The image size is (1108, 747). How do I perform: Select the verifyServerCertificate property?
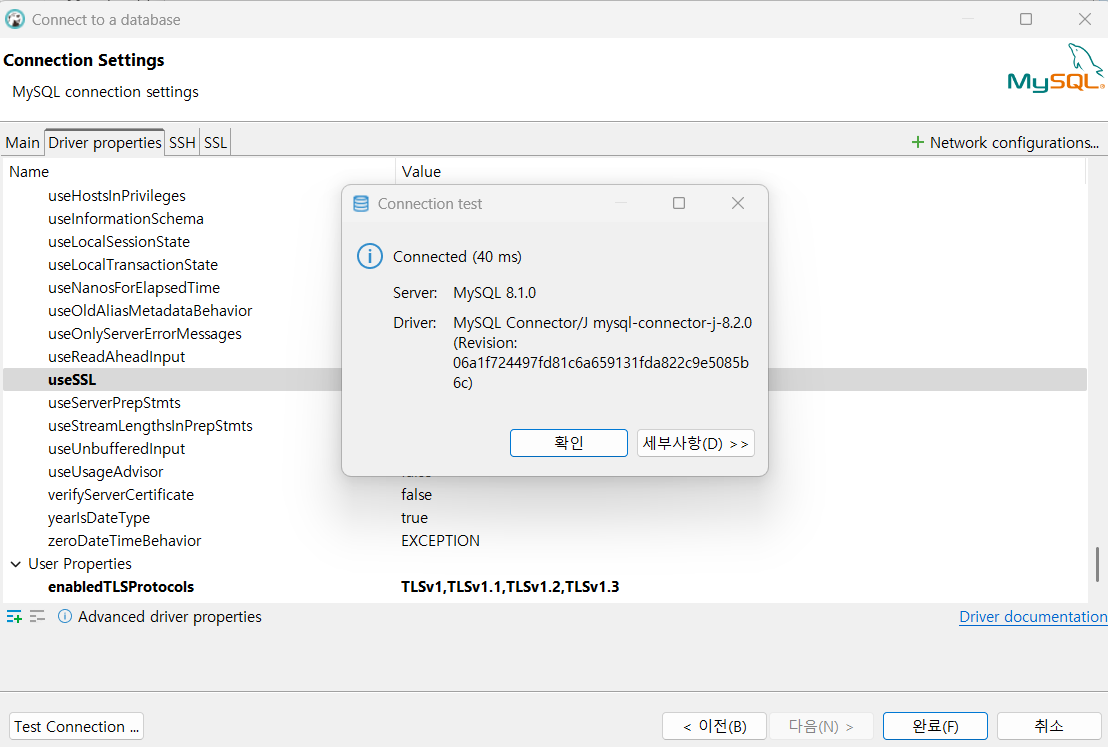click(121, 495)
